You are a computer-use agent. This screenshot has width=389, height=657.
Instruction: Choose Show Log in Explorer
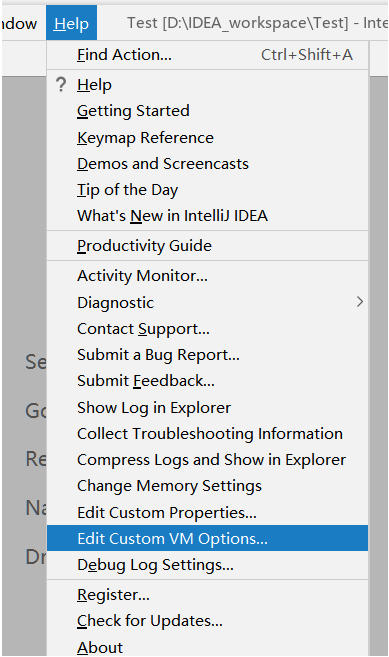click(207, 408)
